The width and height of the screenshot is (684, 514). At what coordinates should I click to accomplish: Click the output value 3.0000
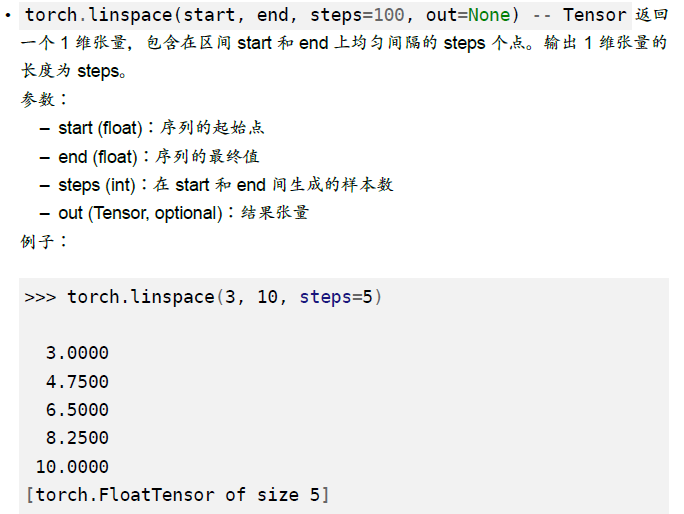pos(77,353)
